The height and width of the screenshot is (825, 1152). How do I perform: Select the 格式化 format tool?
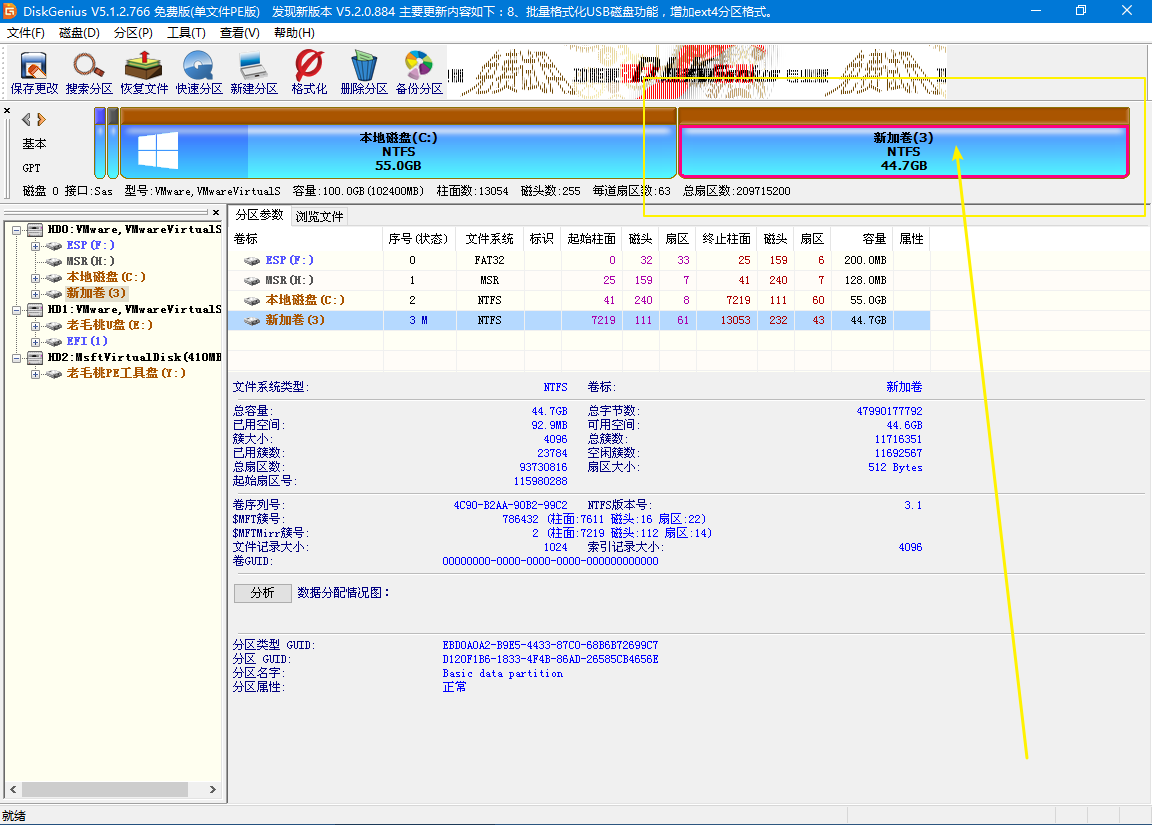(x=309, y=73)
